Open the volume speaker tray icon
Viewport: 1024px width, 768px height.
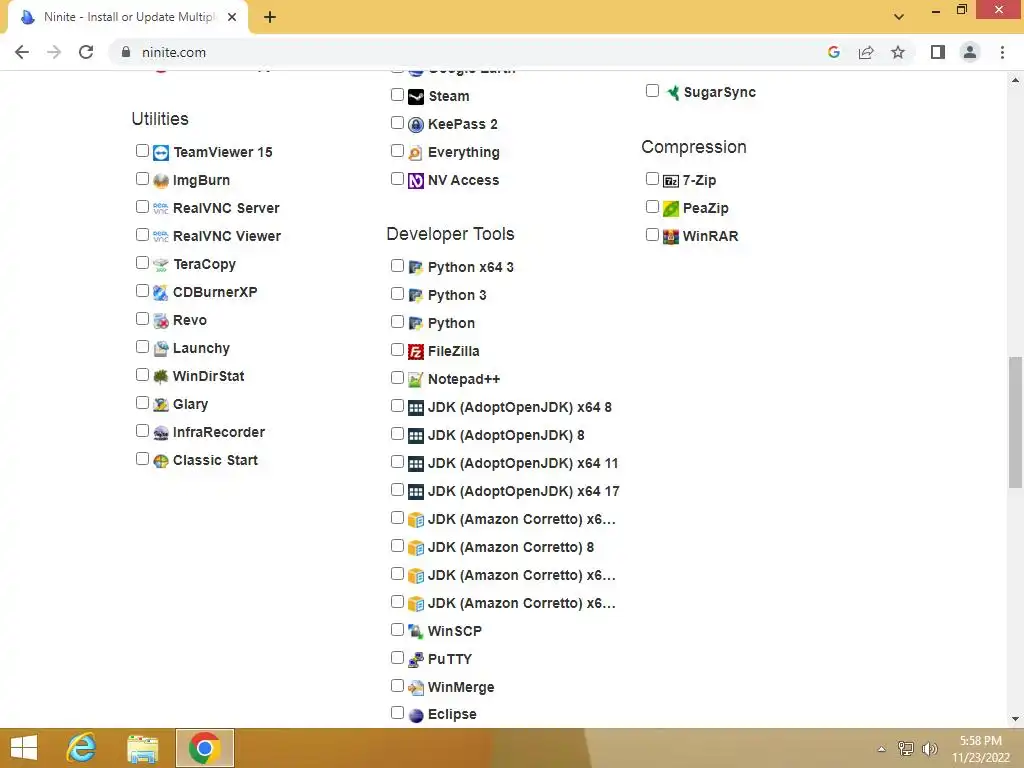click(930, 749)
